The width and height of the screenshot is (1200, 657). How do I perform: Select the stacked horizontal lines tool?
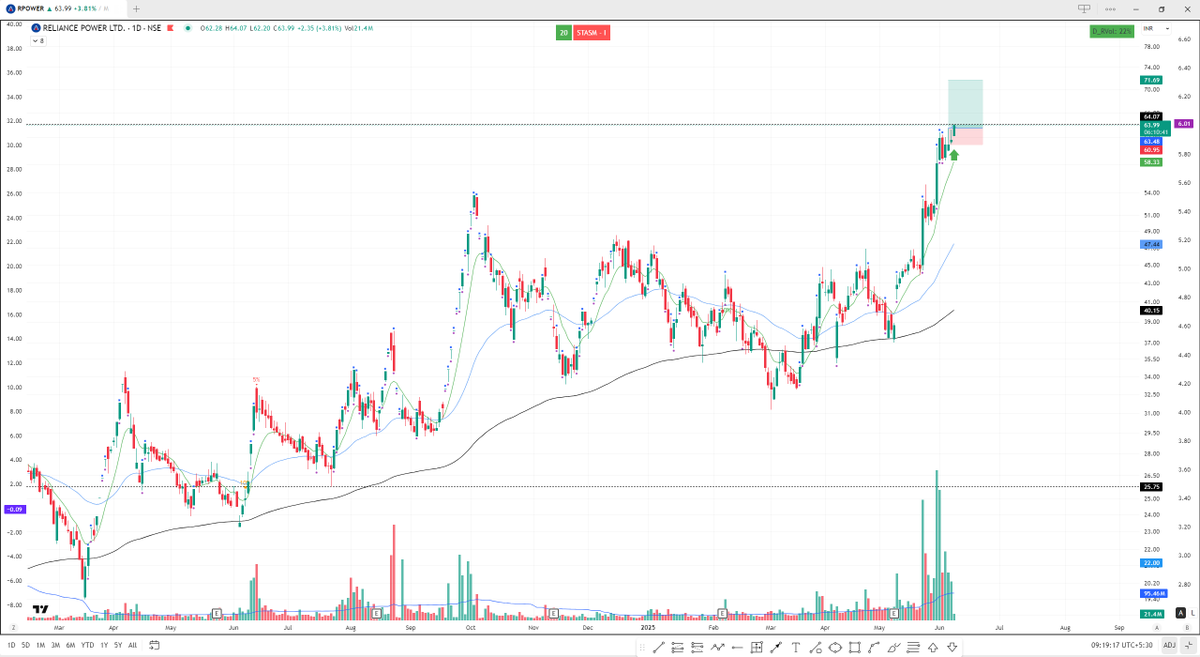tap(913, 647)
